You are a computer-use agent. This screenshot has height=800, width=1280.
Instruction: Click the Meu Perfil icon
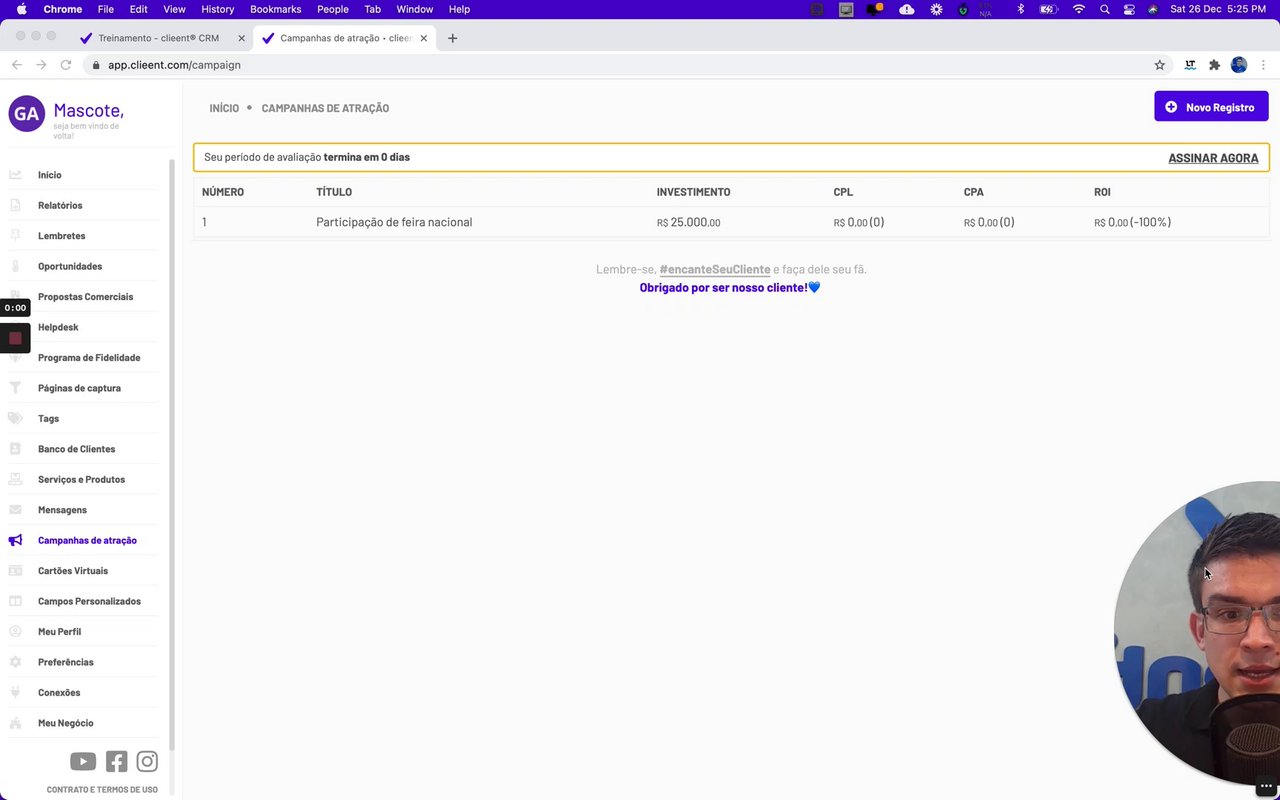pos(15,632)
